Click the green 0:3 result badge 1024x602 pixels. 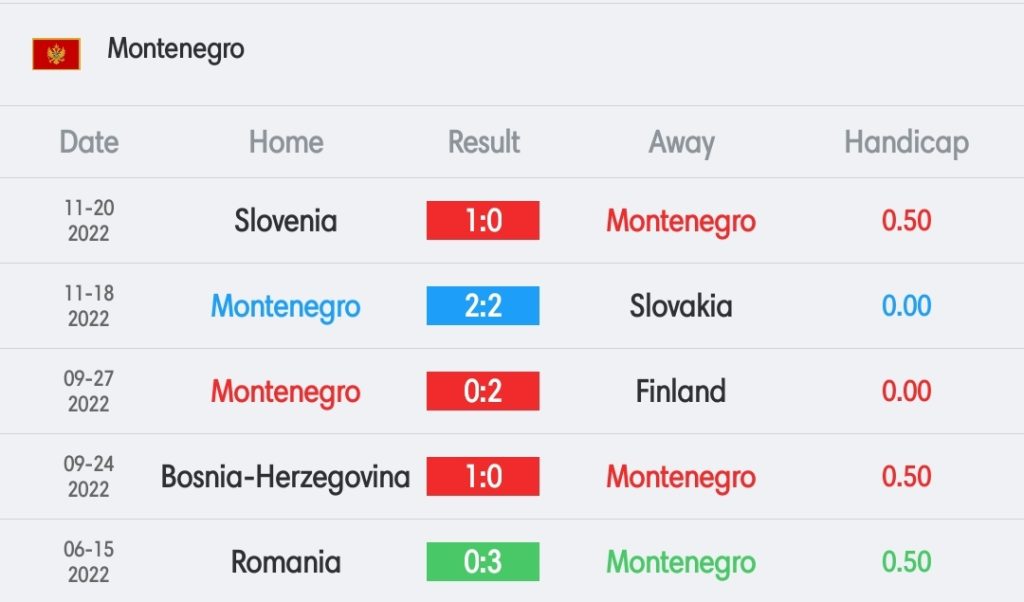(483, 562)
